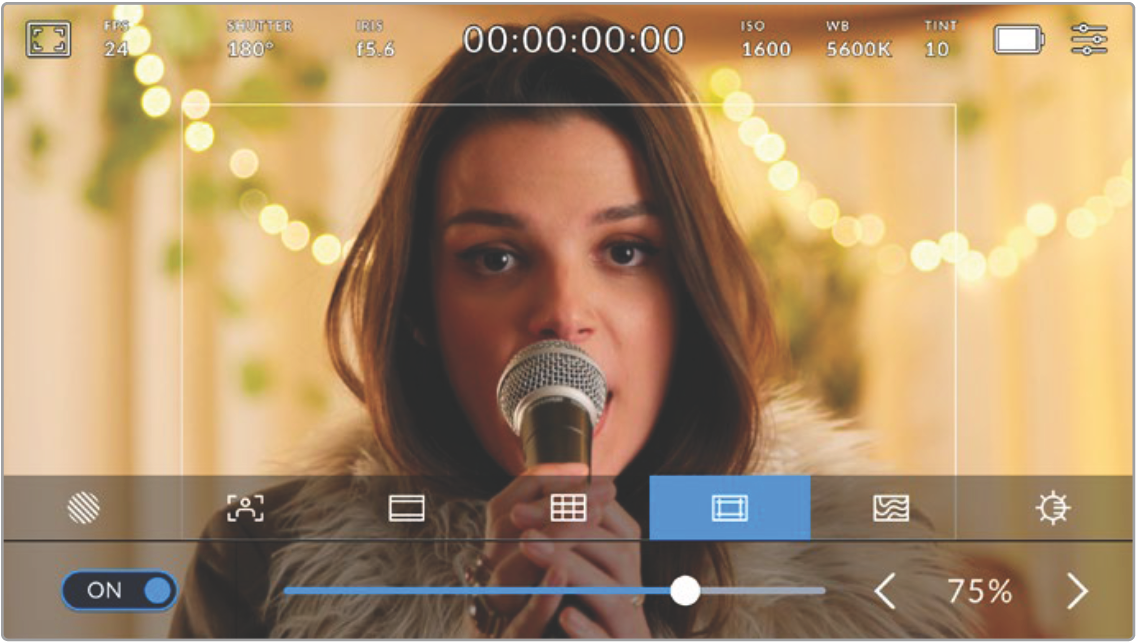The height and width of the screenshot is (643, 1137).
Task: Select the highlighted Safe area guides tab
Action: (729, 507)
